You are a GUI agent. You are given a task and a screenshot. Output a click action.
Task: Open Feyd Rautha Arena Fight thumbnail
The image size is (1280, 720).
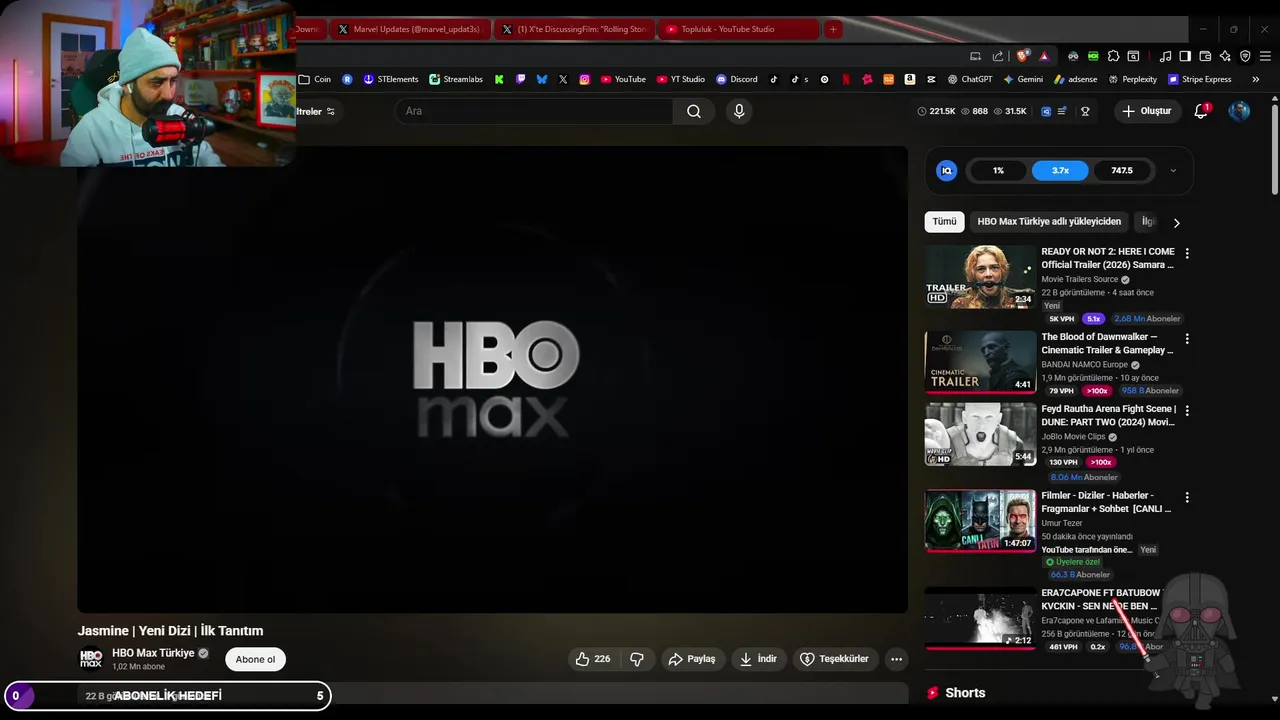[x=980, y=434]
